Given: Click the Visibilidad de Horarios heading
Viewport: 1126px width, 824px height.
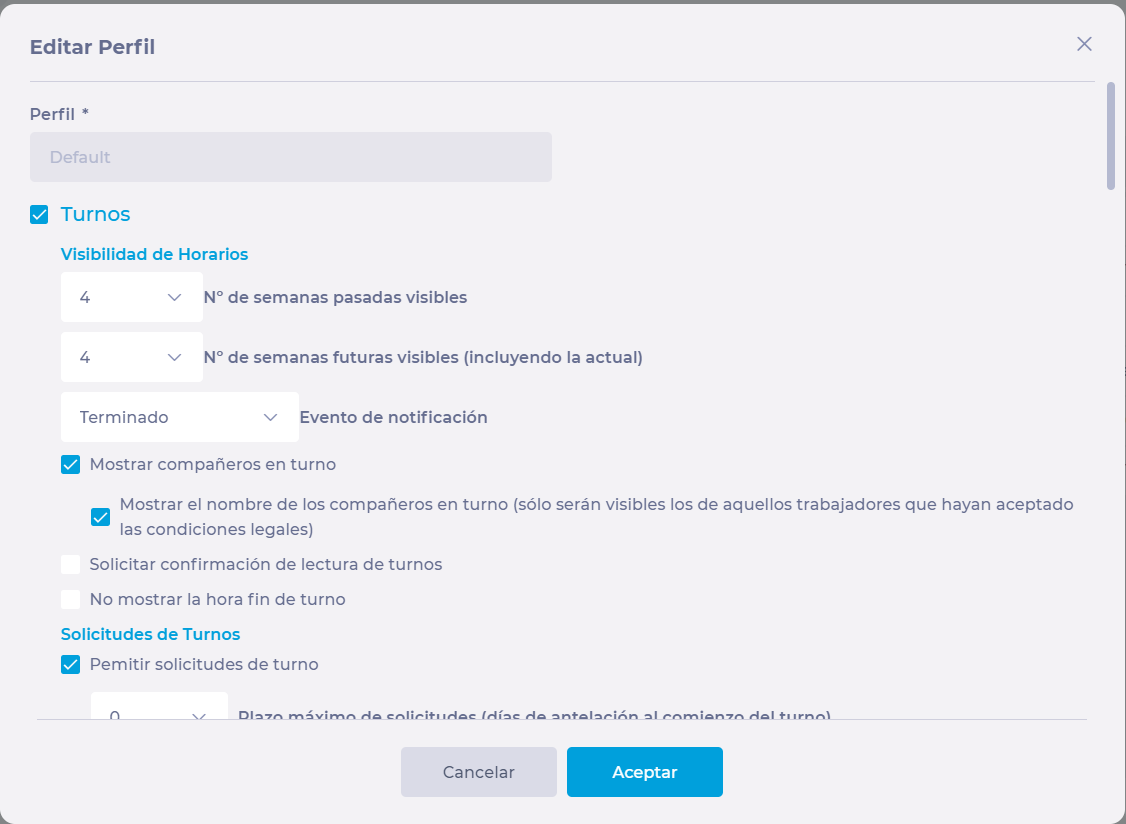Looking at the screenshot, I should (154, 254).
